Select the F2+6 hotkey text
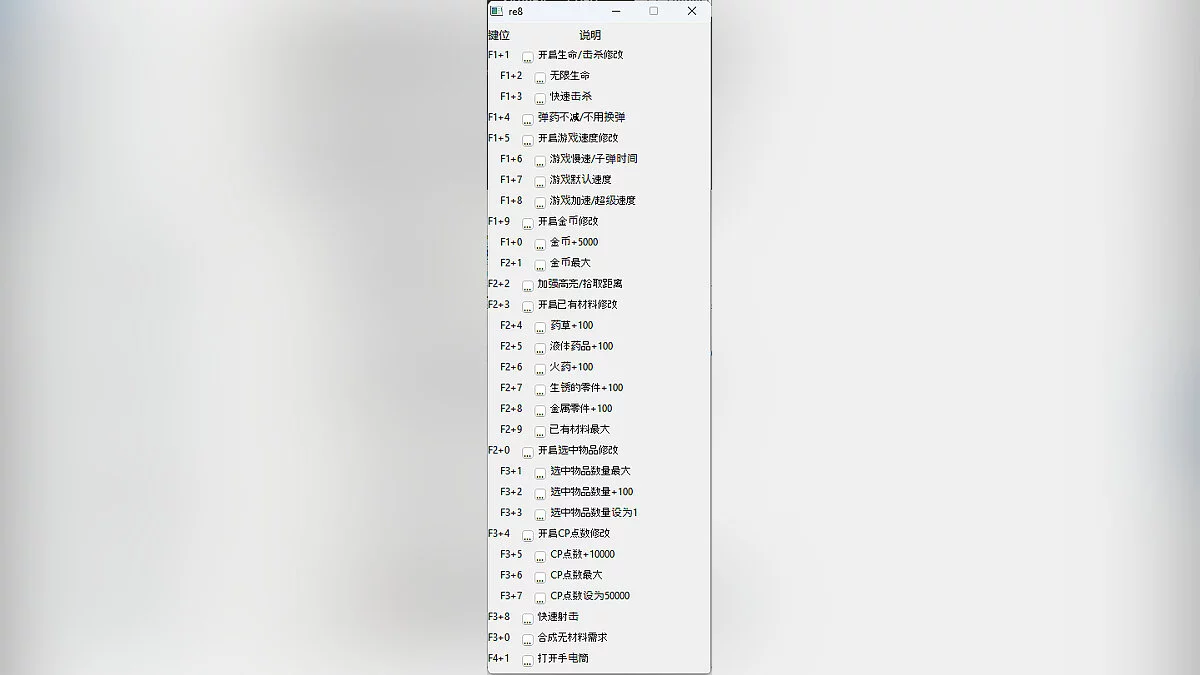This screenshot has height=675, width=1200. 511,367
